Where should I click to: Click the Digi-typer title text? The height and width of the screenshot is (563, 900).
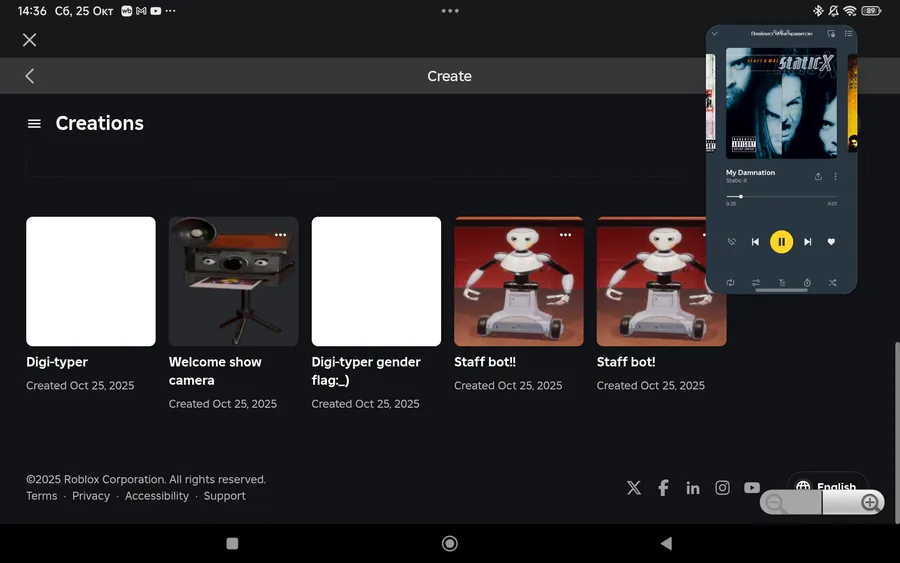[57, 362]
